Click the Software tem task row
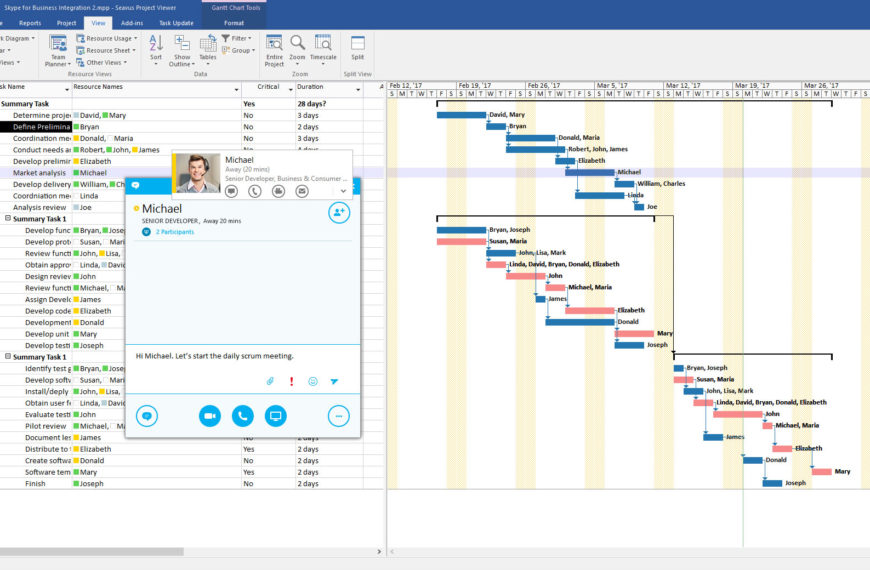 (x=192, y=472)
